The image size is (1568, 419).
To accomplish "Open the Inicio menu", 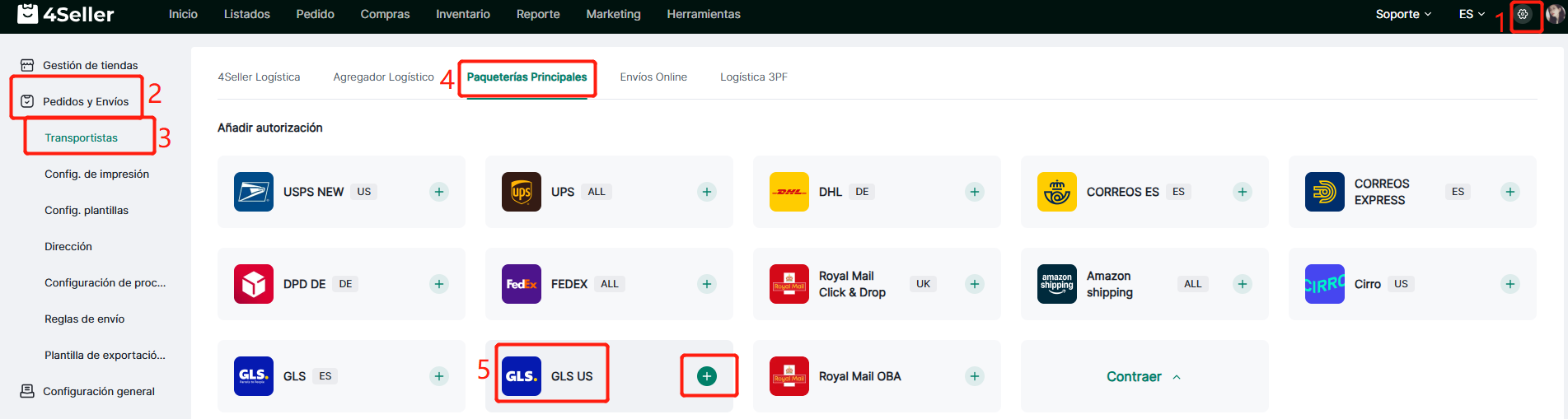I will pyautogui.click(x=183, y=14).
